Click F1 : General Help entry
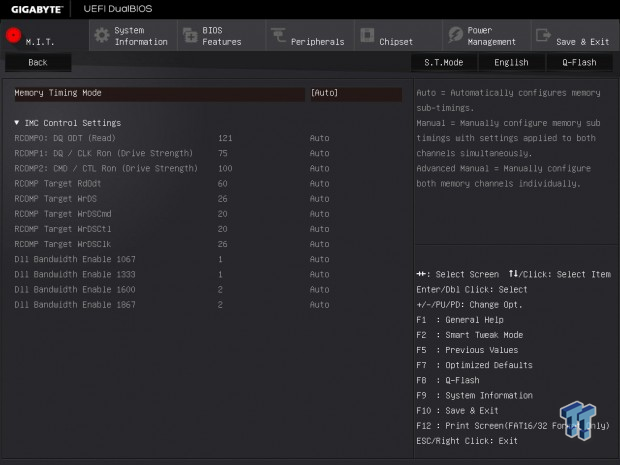620x465 pixels. coord(460,320)
